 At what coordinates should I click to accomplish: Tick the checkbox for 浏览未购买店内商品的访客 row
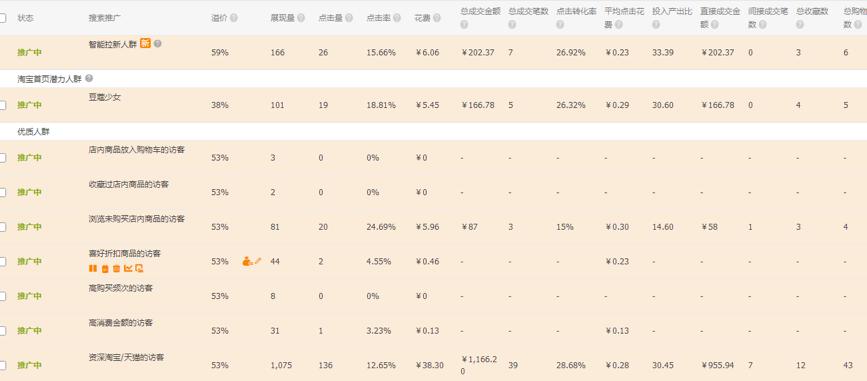click(2, 227)
